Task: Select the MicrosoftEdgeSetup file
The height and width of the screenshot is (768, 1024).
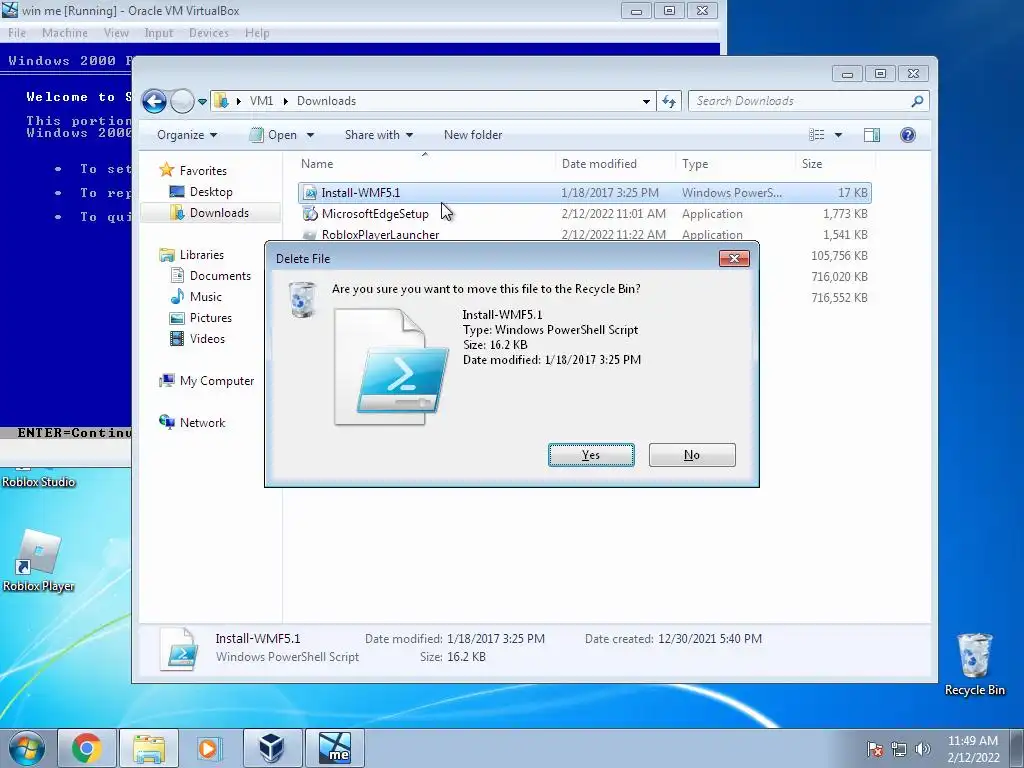Action: 375,214
